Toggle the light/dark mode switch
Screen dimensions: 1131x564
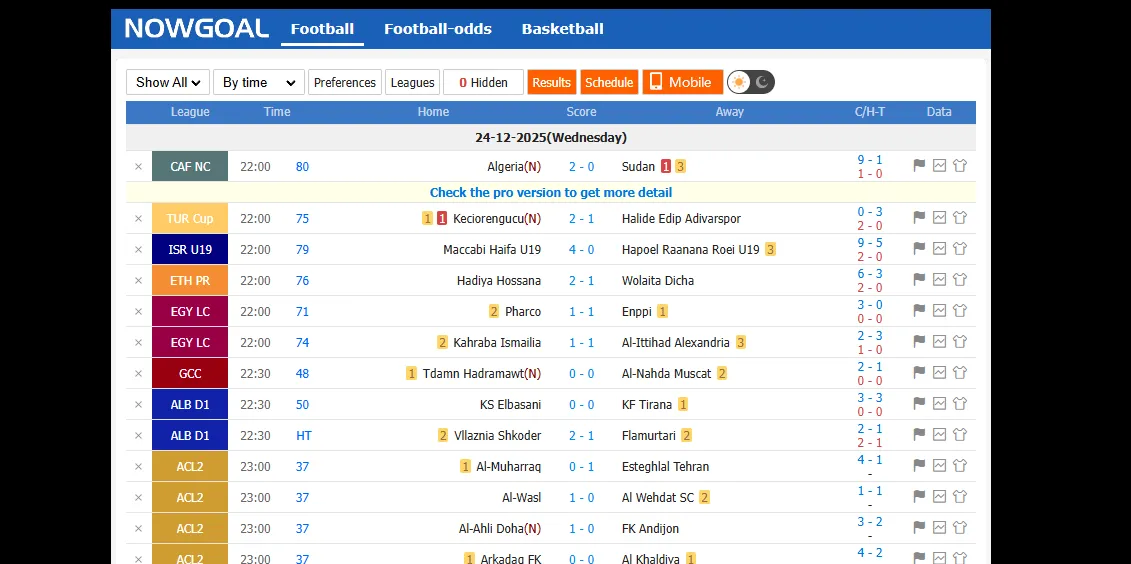click(751, 82)
